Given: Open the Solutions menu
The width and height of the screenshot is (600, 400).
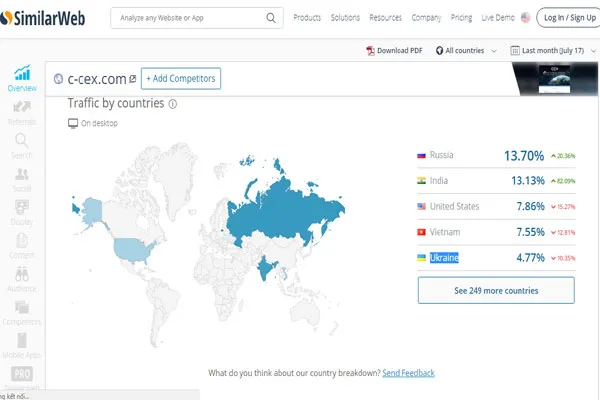Looking at the screenshot, I should coord(345,18).
